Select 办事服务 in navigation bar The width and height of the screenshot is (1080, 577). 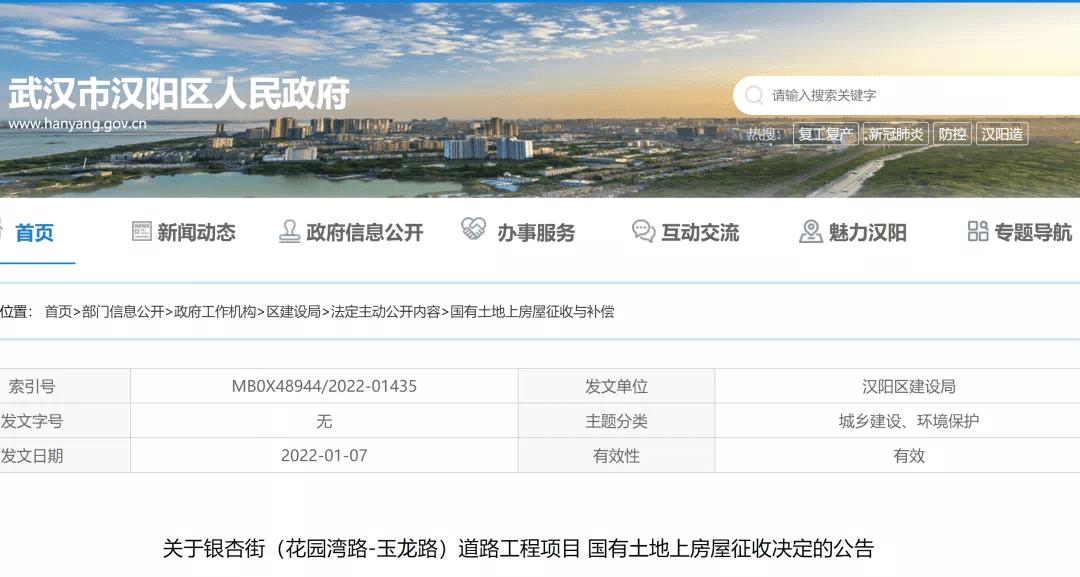click(x=536, y=233)
